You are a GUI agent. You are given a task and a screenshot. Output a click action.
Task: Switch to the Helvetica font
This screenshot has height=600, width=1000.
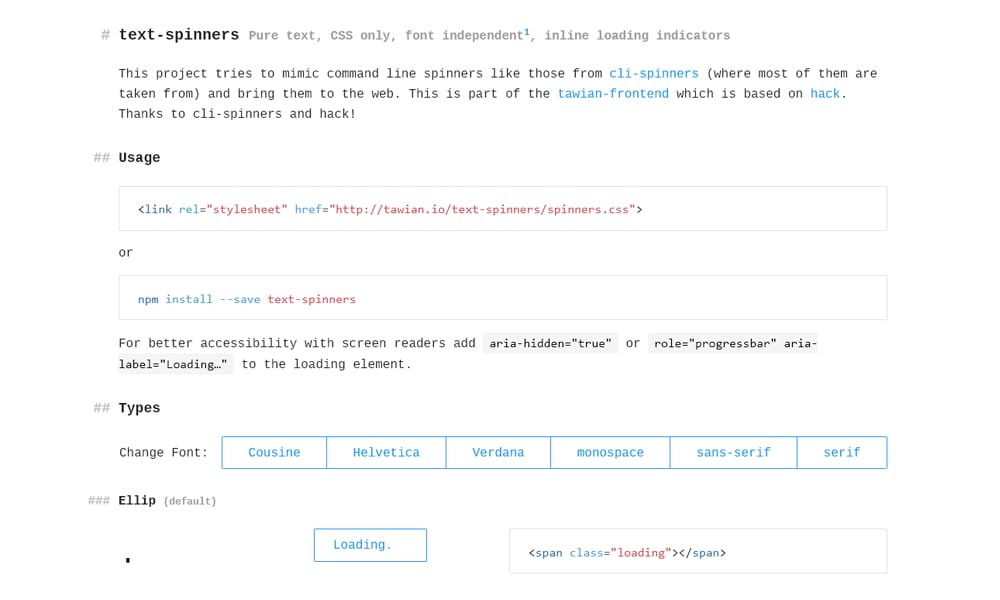(x=386, y=452)
